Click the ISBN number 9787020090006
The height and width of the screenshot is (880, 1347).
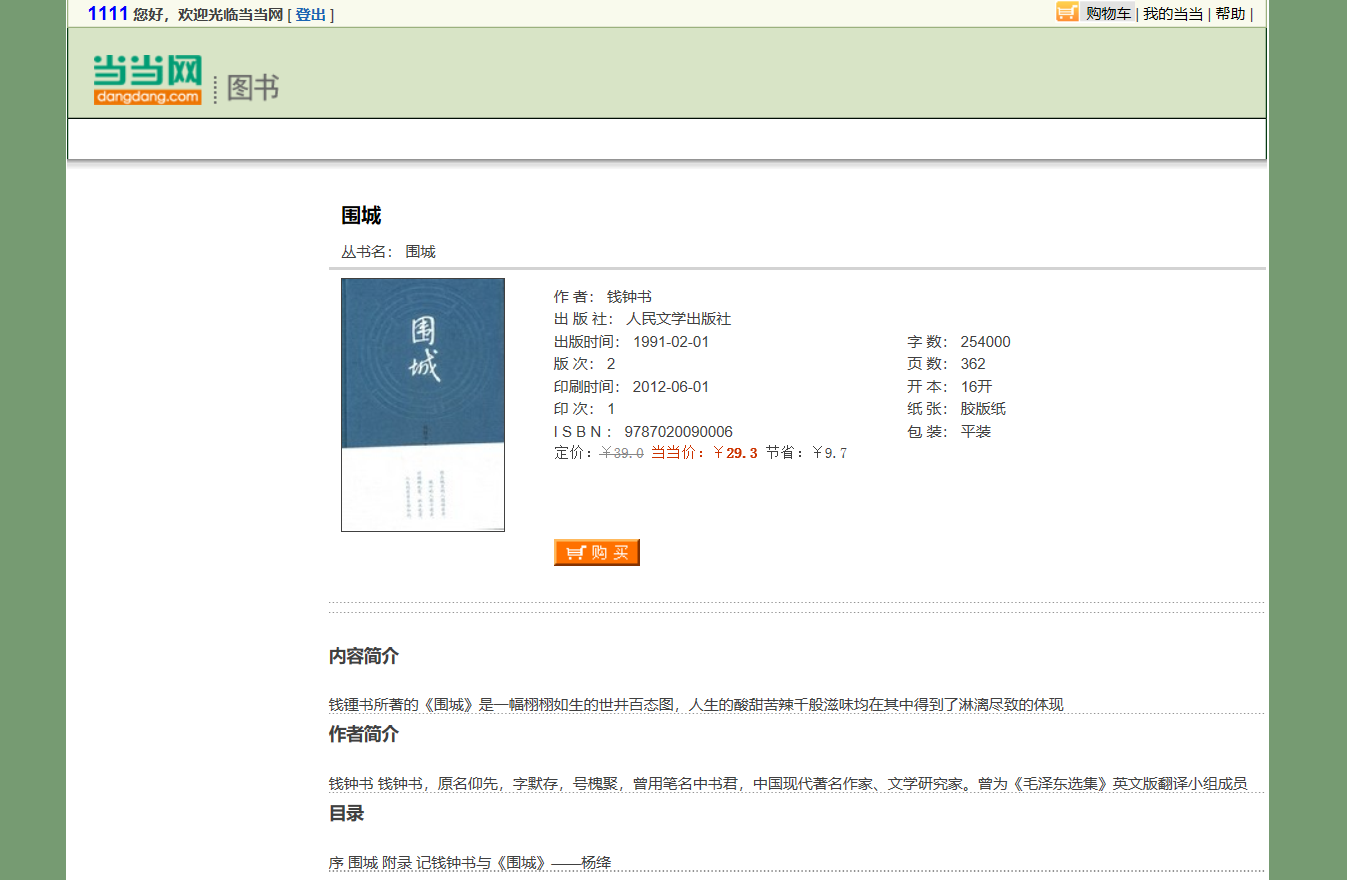pyautogui.click(x=678, y=432)
